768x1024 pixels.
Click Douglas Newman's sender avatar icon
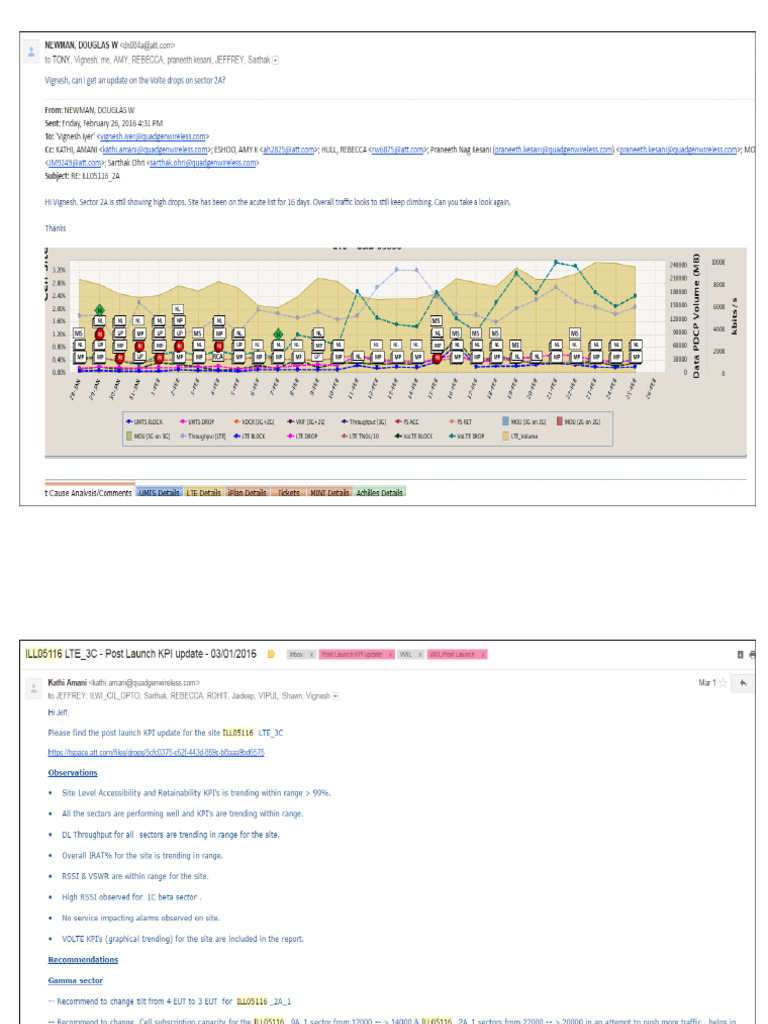pyautogui.click(x=31, y=52)
